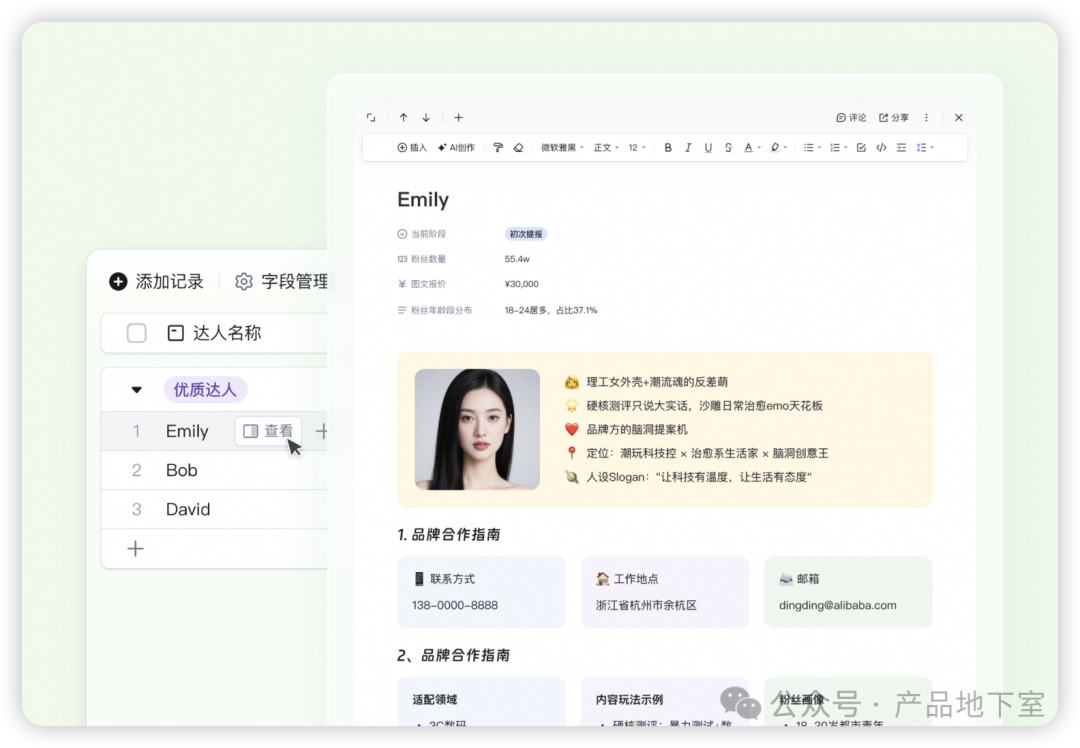Click Emily's profile photo
This screenshot has height=748, width=1080.
477,429
